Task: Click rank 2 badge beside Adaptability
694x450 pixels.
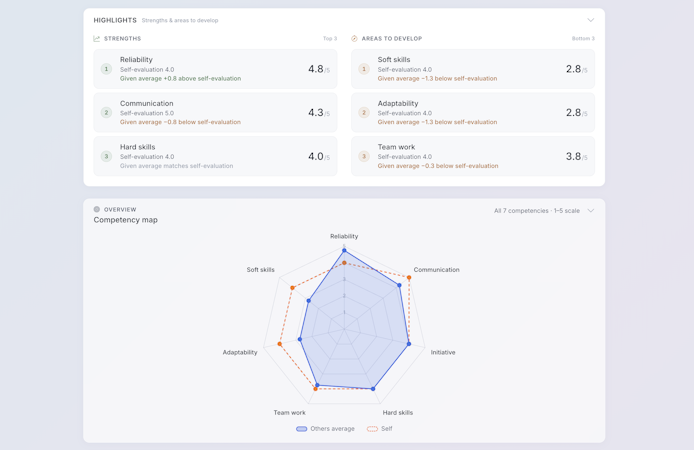Action: 364,112
